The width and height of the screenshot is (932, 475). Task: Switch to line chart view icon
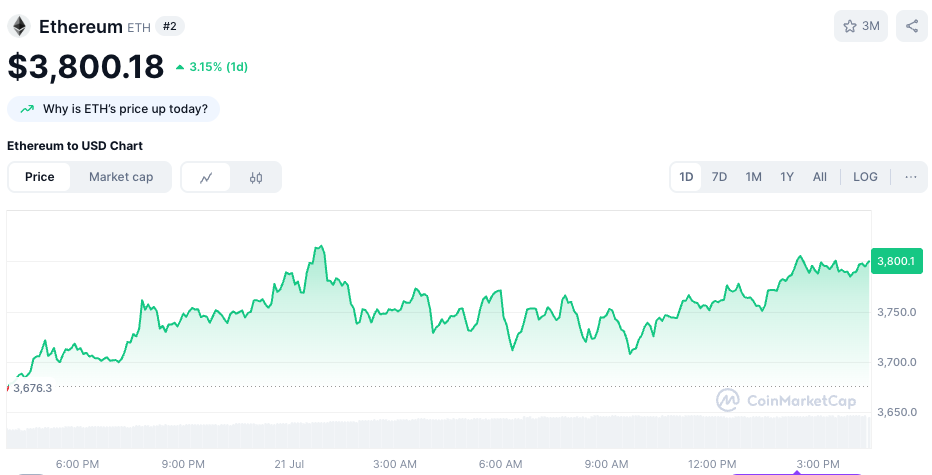pyautogui.click(x=206, y=177)
